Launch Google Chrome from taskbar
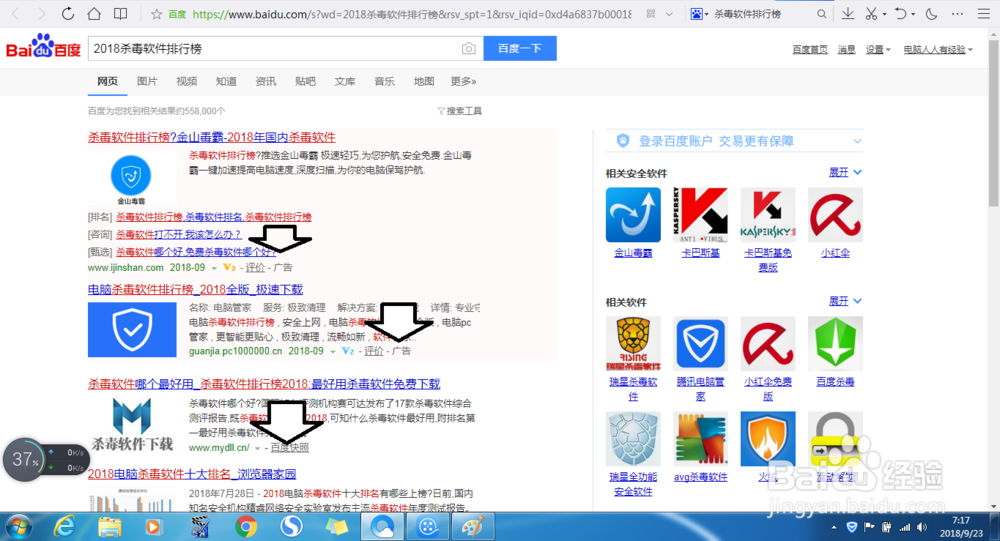This screenshot has width=1000, height=541. (246, 527)
